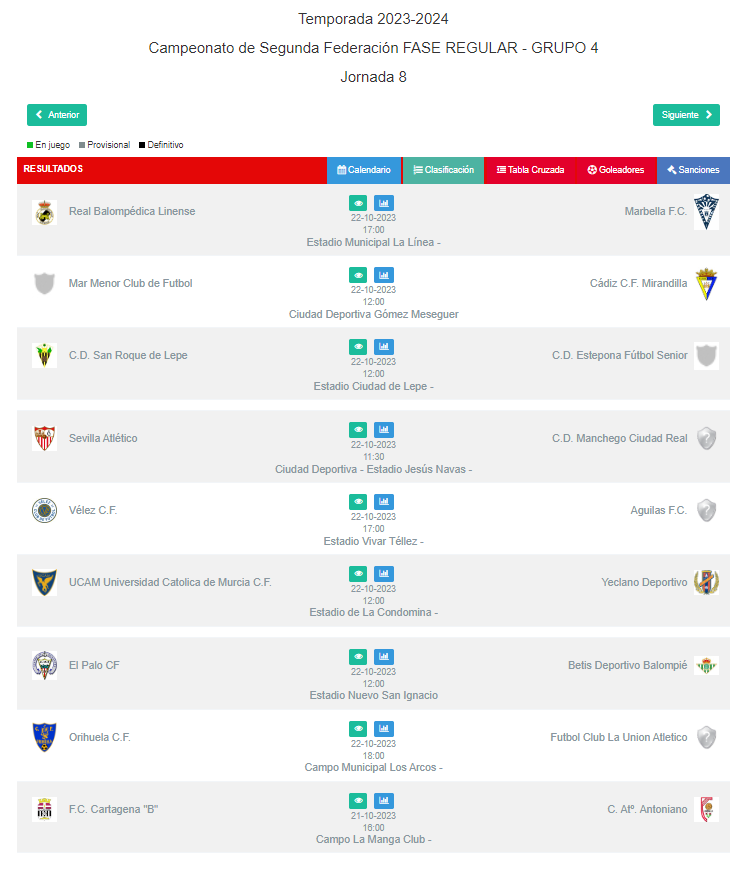Click Cádiz C.F. Mirandilla team badge

coord(706,284)
